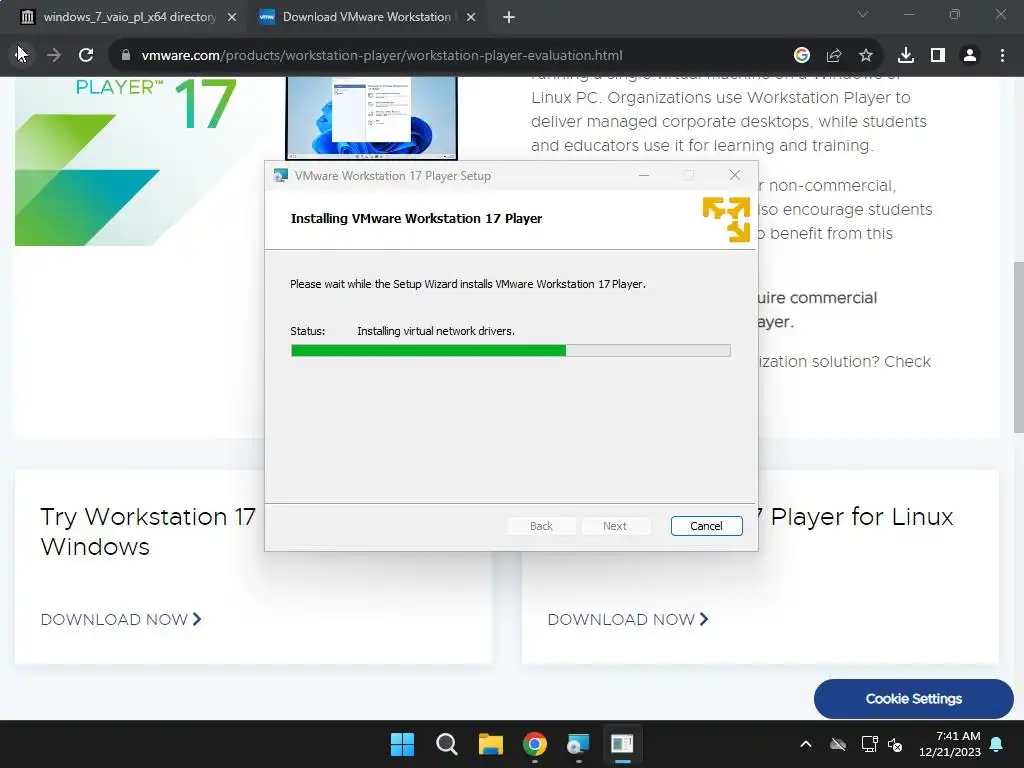Click the browser Back arrow button
The width and height of the screenshot is (1024, 768).
point(22,55)
